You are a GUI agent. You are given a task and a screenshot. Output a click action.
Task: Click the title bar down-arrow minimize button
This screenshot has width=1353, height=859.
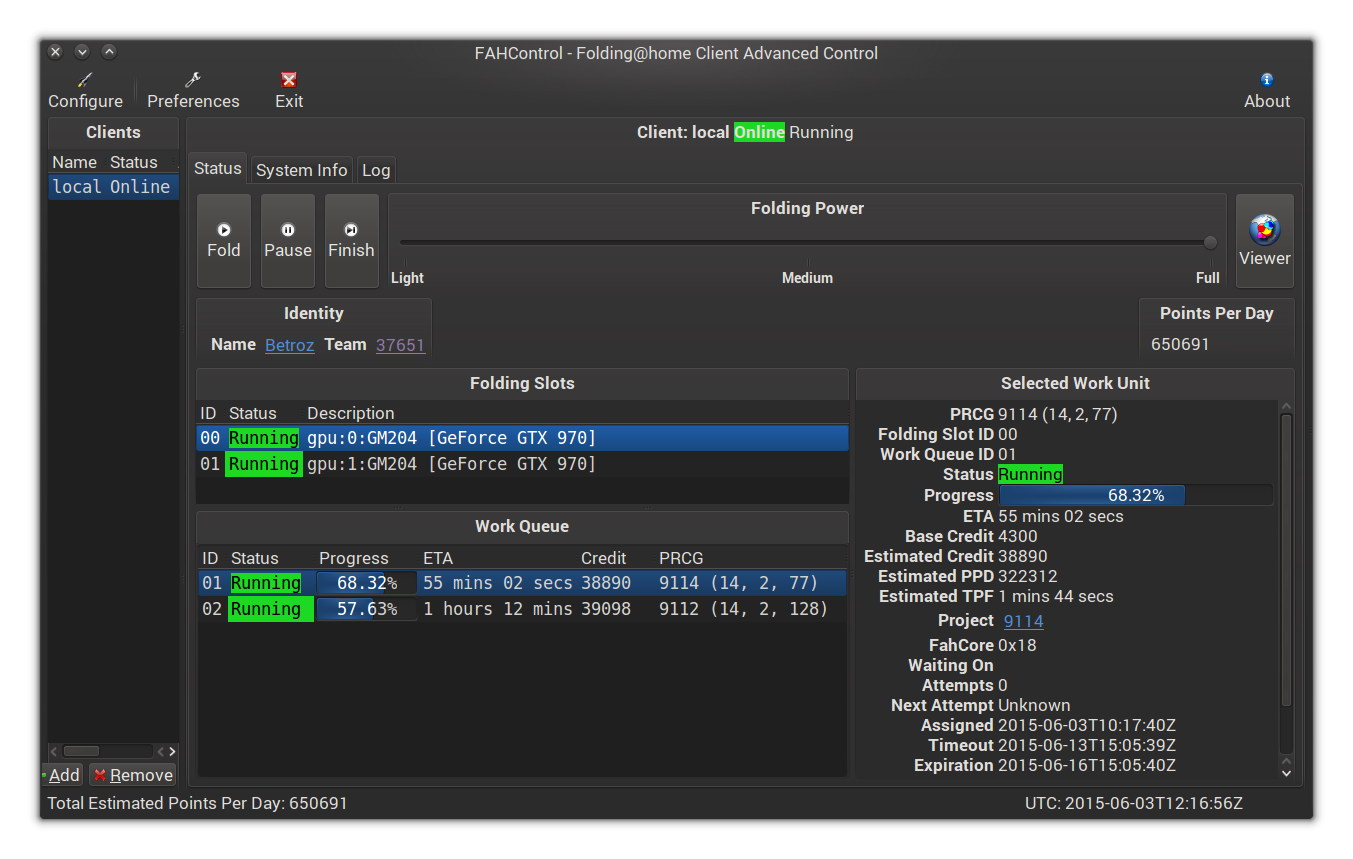[x=82, y=52]
